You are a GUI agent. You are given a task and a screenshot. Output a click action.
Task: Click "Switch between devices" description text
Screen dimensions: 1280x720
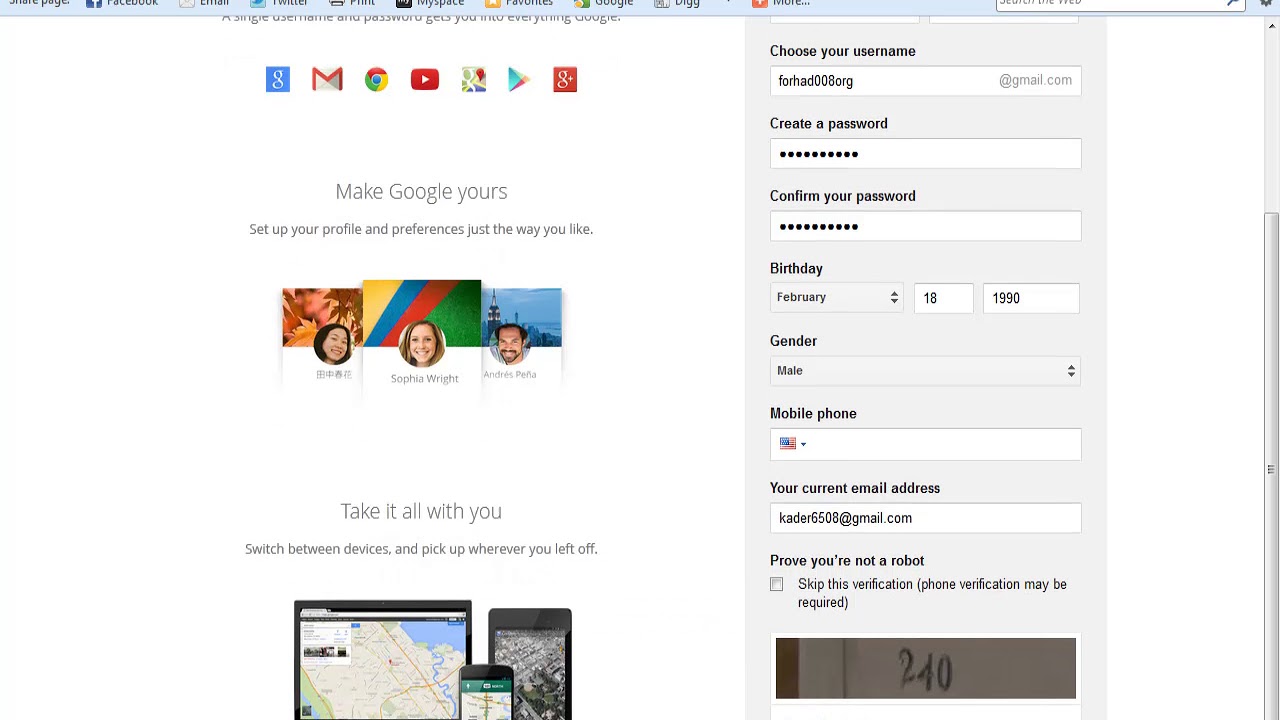[421, 549]
